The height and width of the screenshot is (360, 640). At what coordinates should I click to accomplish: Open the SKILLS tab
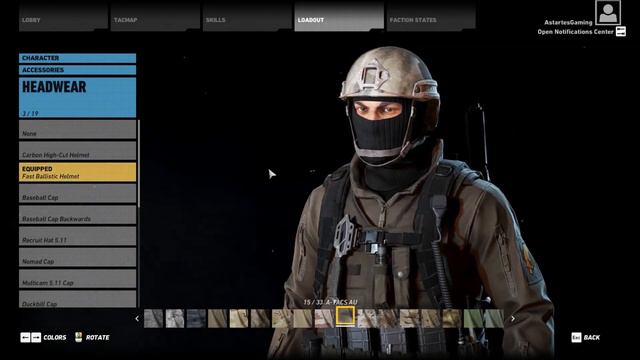[x=247, y=16]
